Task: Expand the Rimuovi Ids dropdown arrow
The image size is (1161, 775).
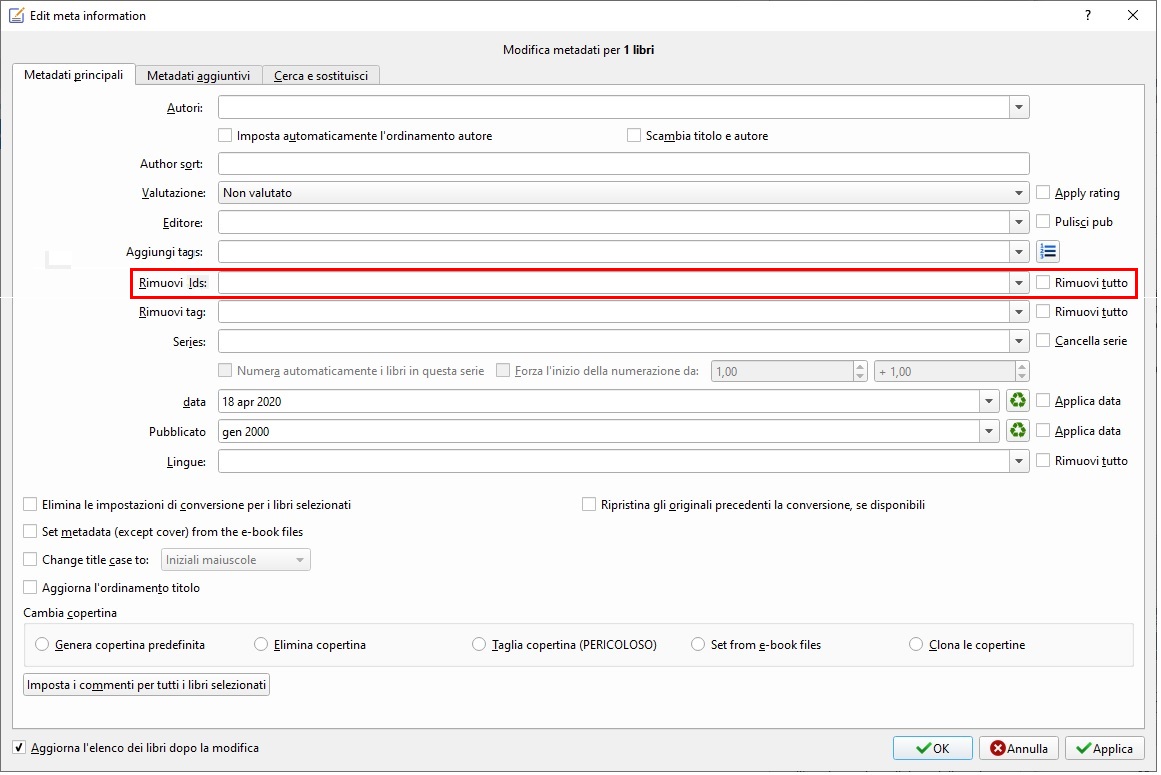Action: click(x=1019, y=283)
